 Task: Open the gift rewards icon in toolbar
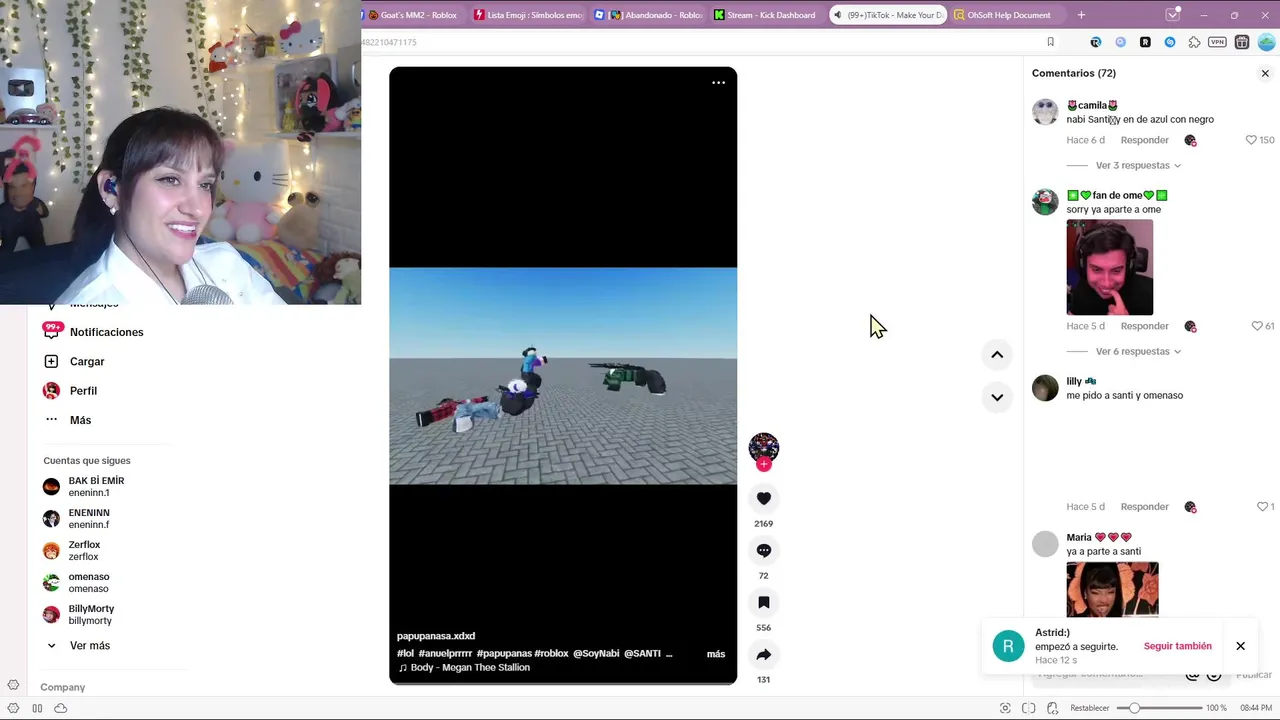(x=1242, y=42)
